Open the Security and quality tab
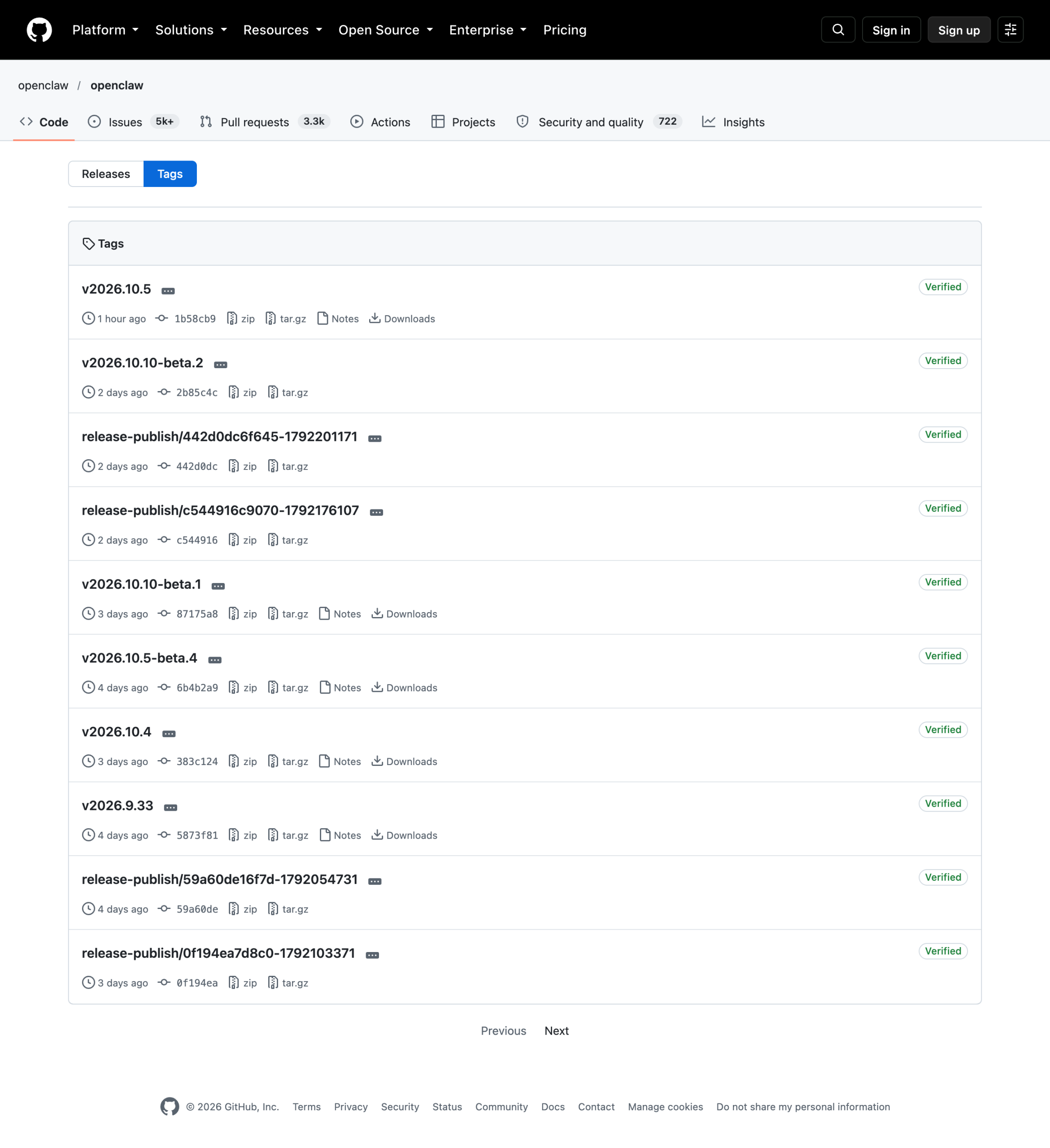Viewport: 1050px width, 1148px height. point(599,122)
